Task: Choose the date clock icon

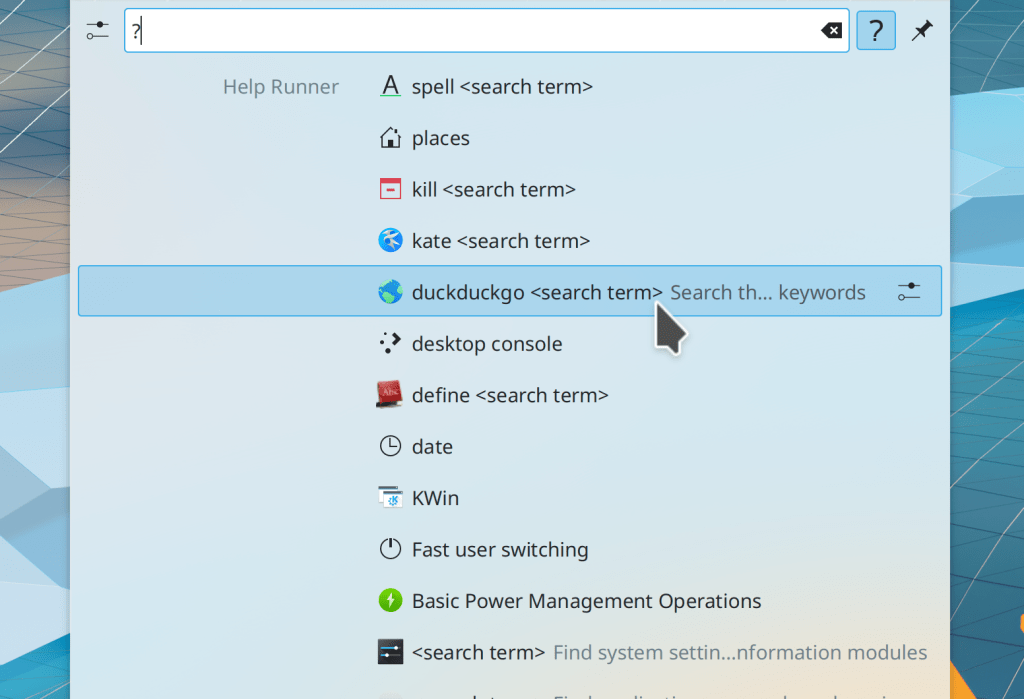Action: pos(390,447)
